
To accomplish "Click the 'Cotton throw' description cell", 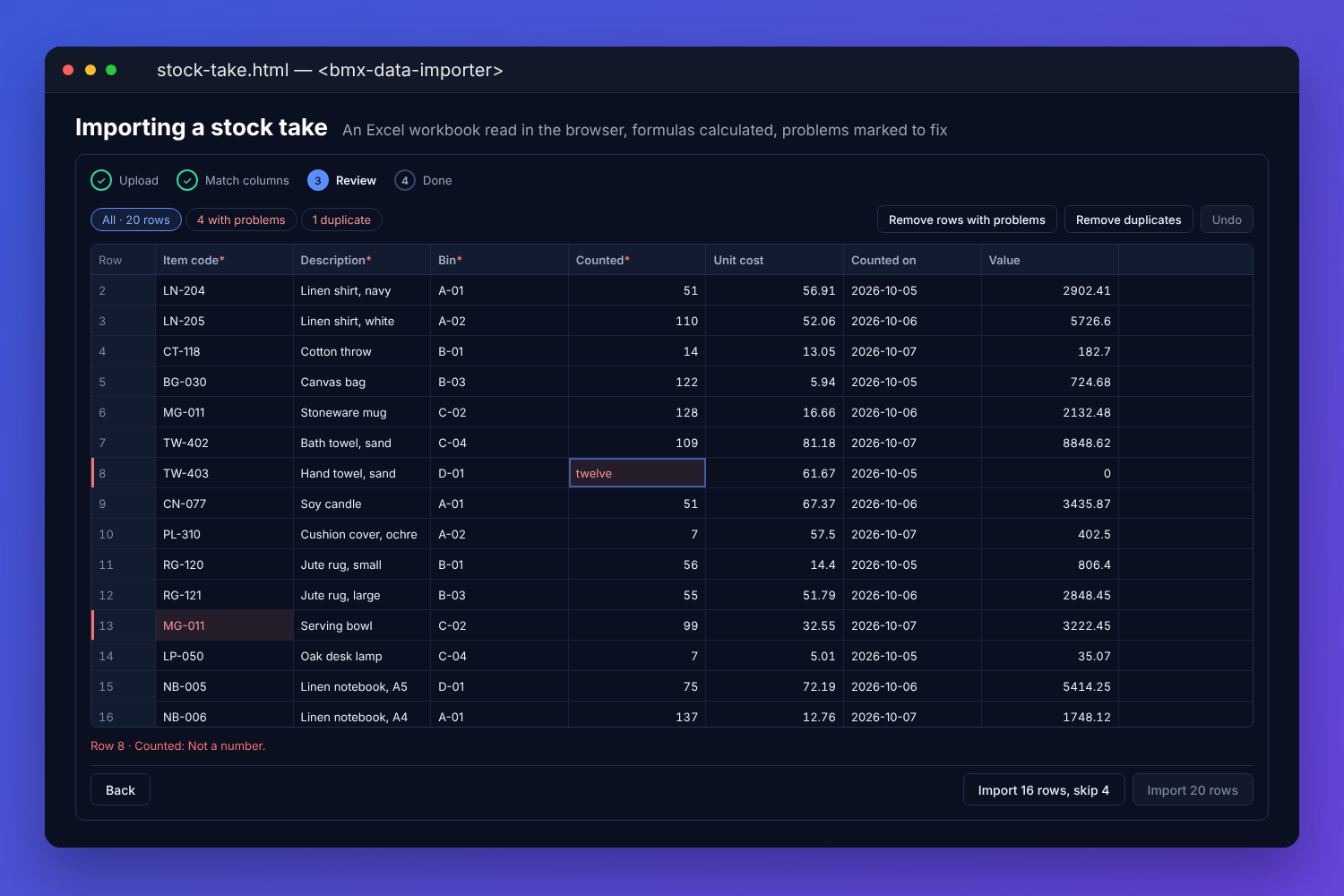I will pos(362,351).
